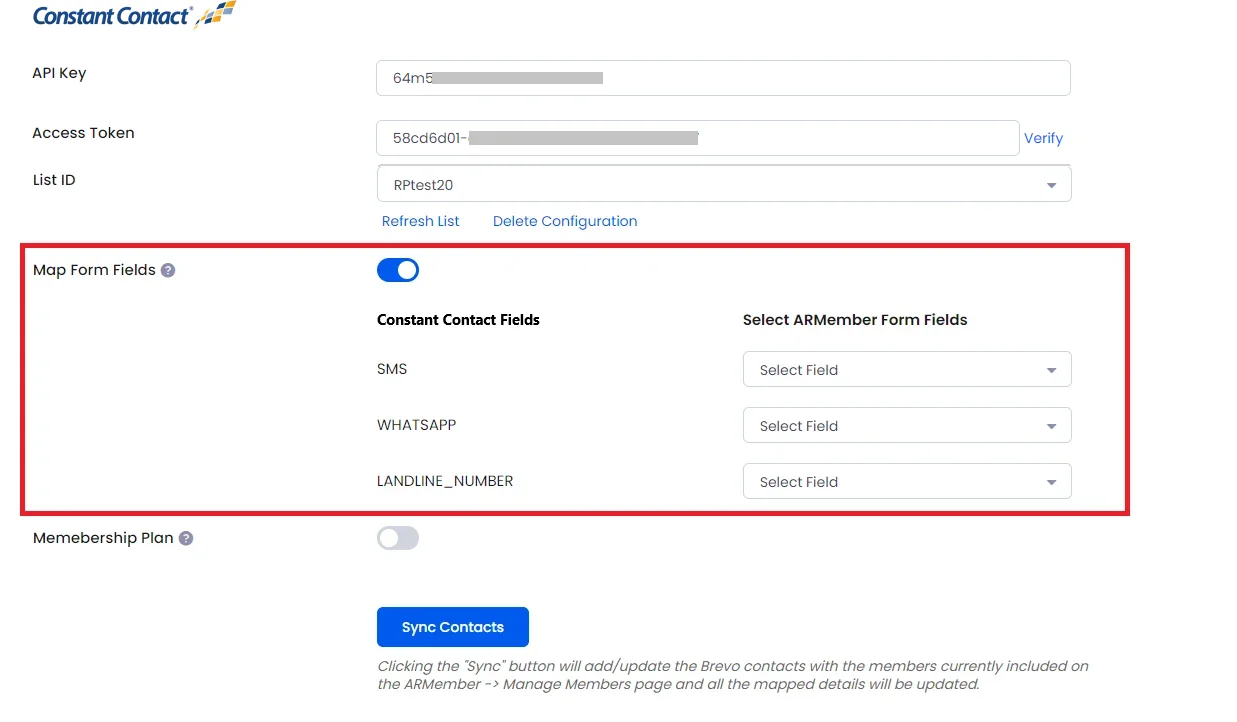
Task: Open the LANDLINE_NUMBER field mapping dropdown
Action: click(907, 481)
